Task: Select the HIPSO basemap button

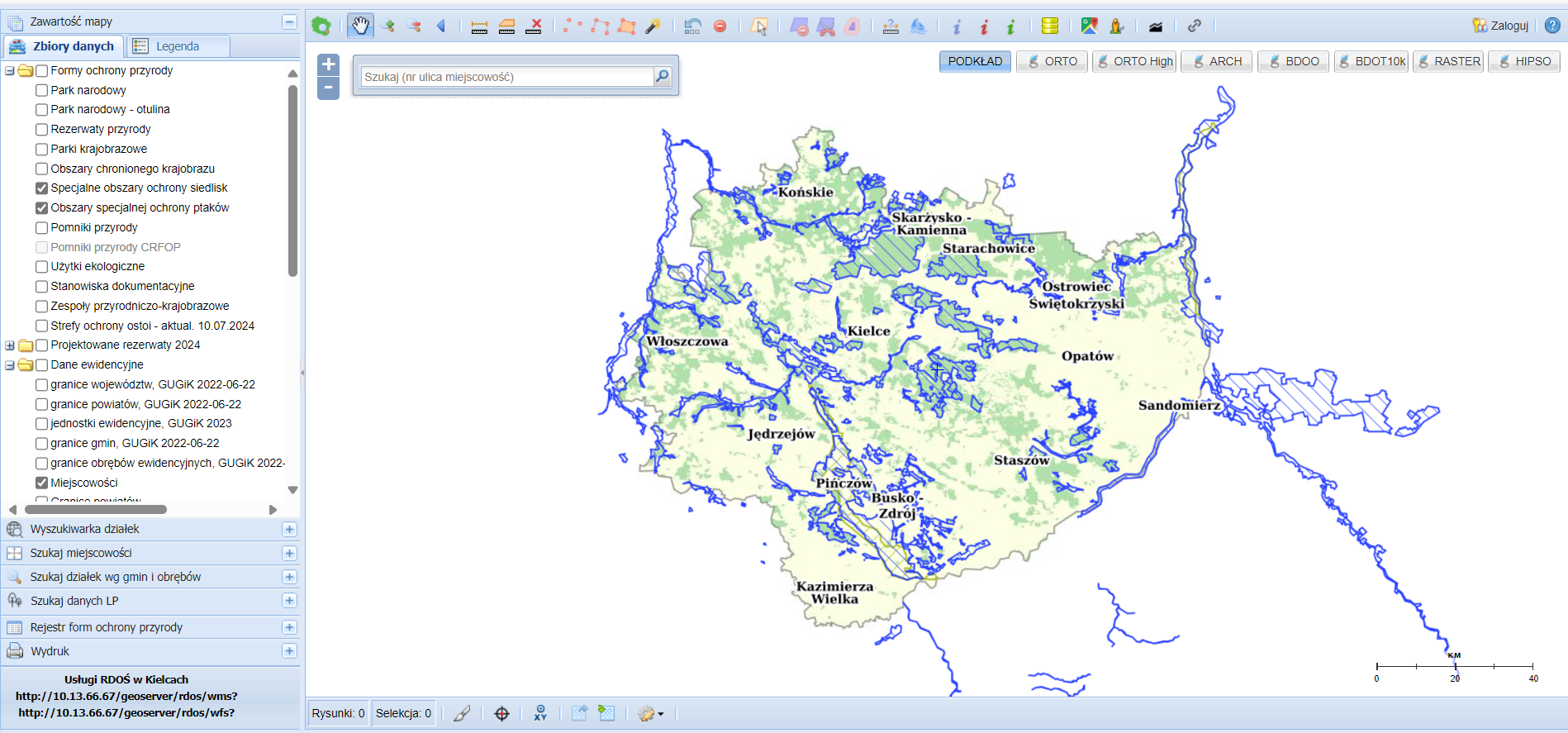Action: tap(1524, 61)
